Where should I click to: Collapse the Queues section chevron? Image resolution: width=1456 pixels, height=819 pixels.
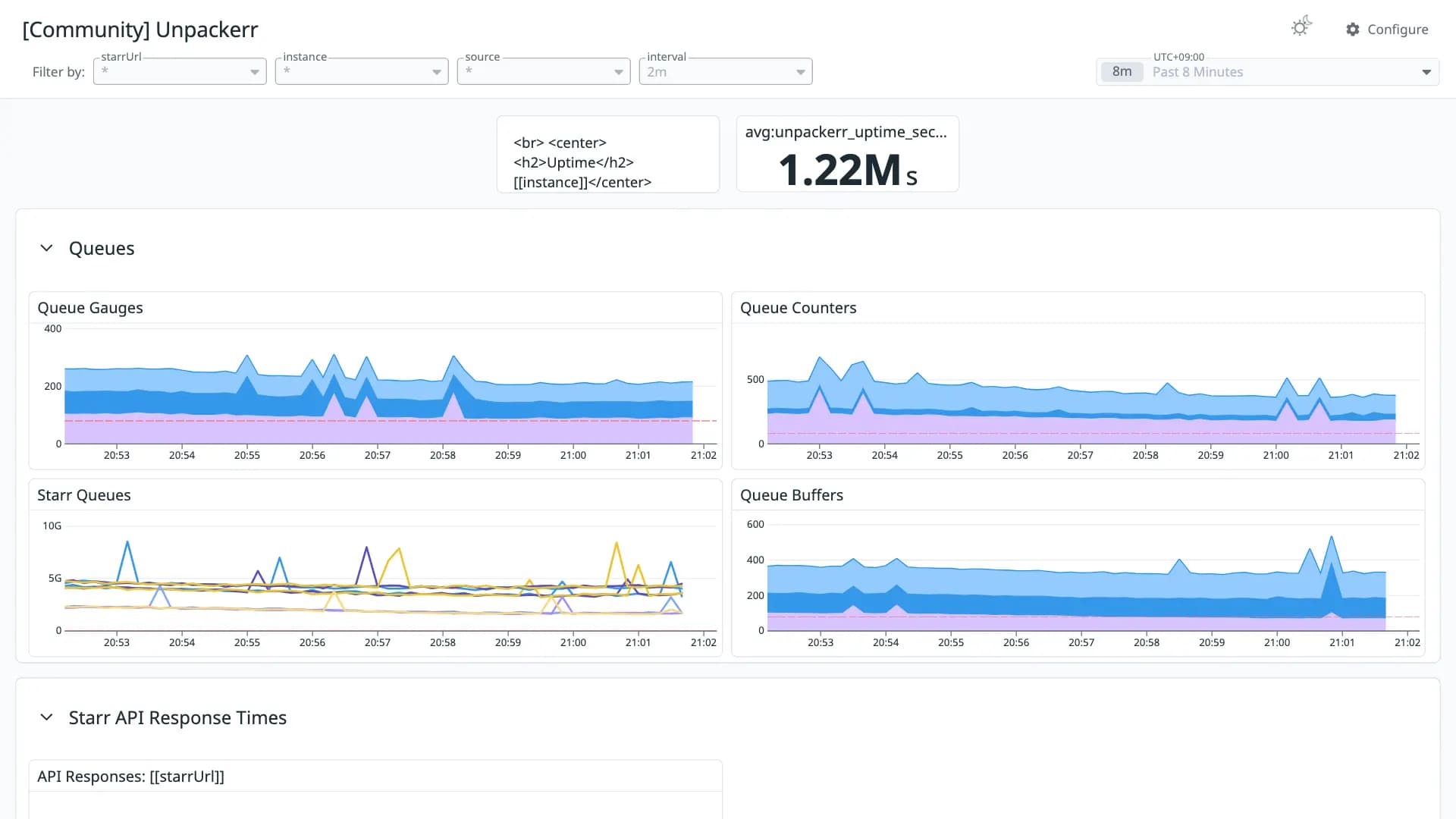(46, 248)
